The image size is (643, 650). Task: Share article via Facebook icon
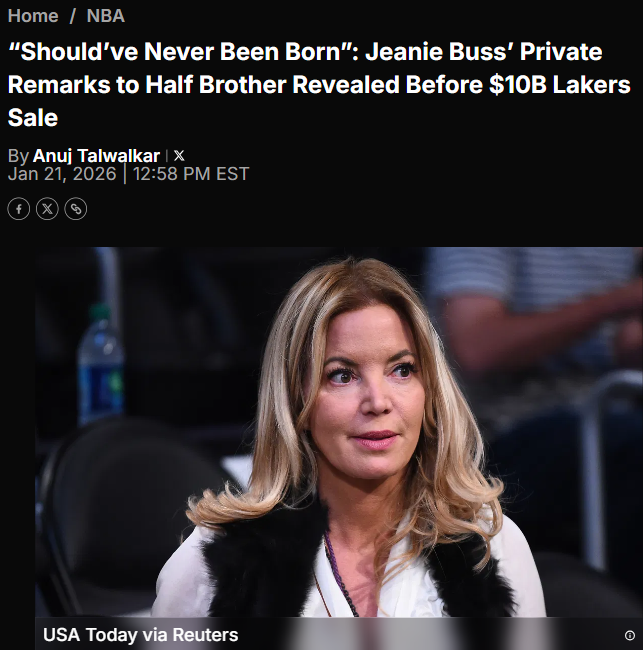19,209
